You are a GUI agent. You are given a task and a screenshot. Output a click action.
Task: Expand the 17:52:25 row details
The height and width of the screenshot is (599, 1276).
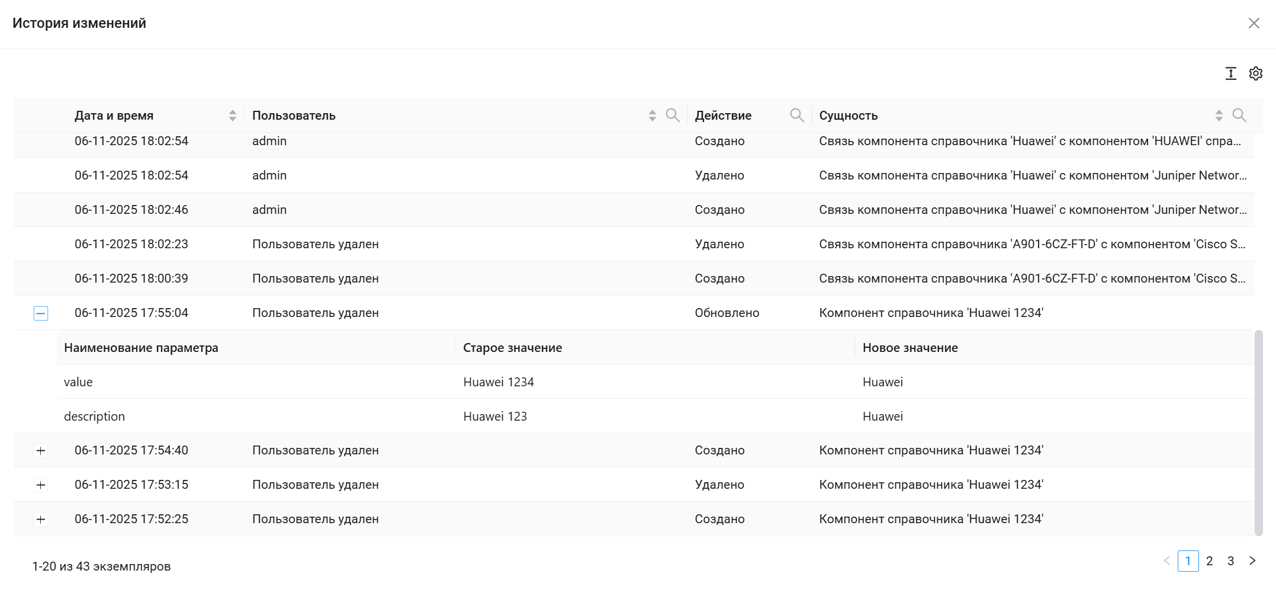click(41, 520)
